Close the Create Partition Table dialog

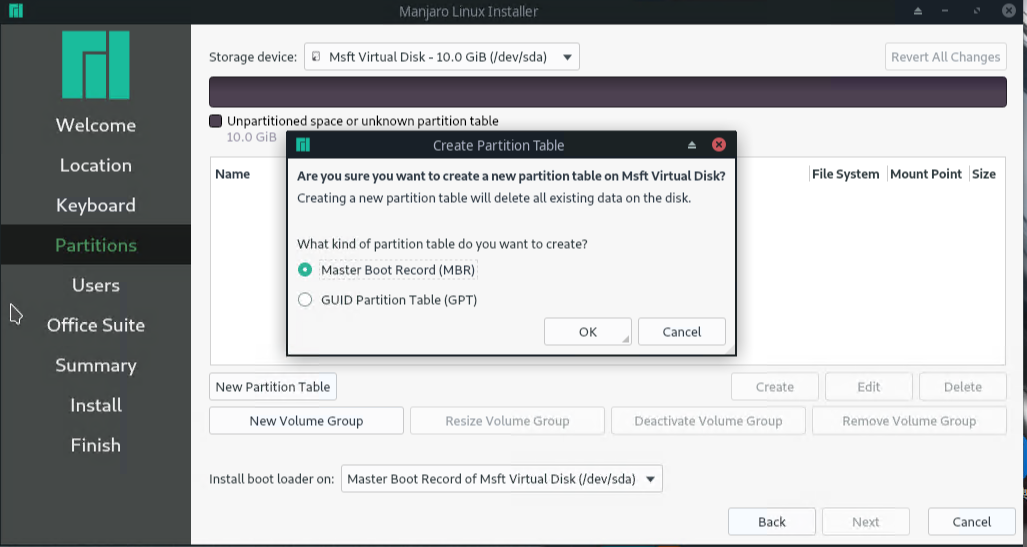(x=718, y=145)
